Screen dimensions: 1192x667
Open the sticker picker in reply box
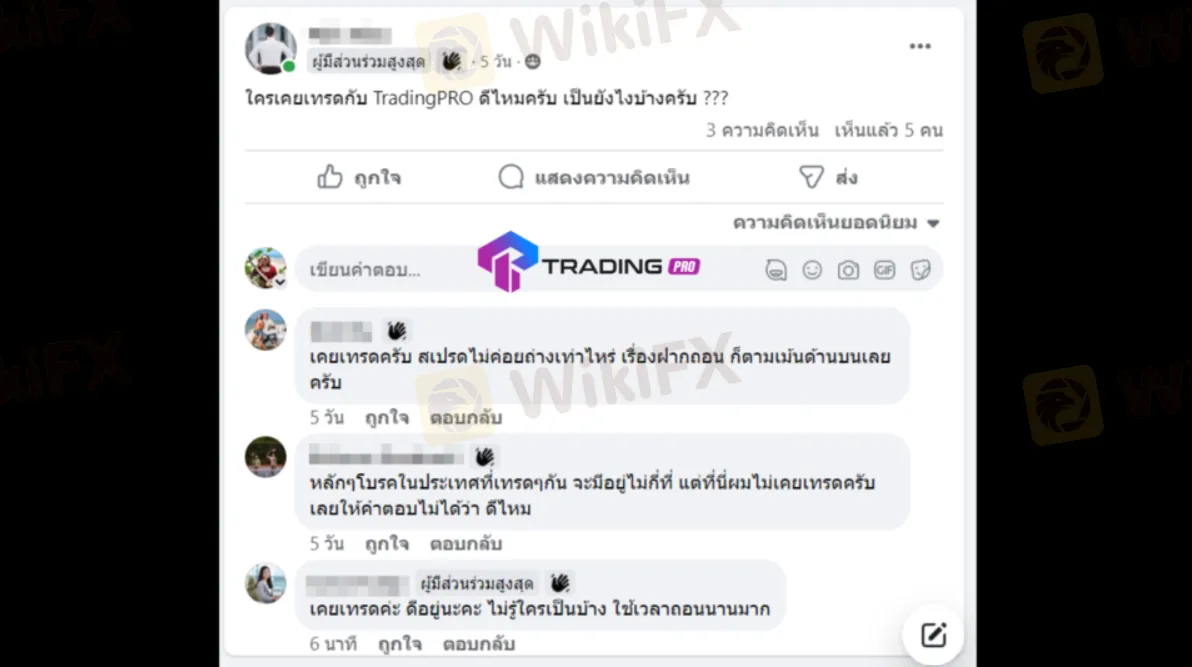coord(921,270)
